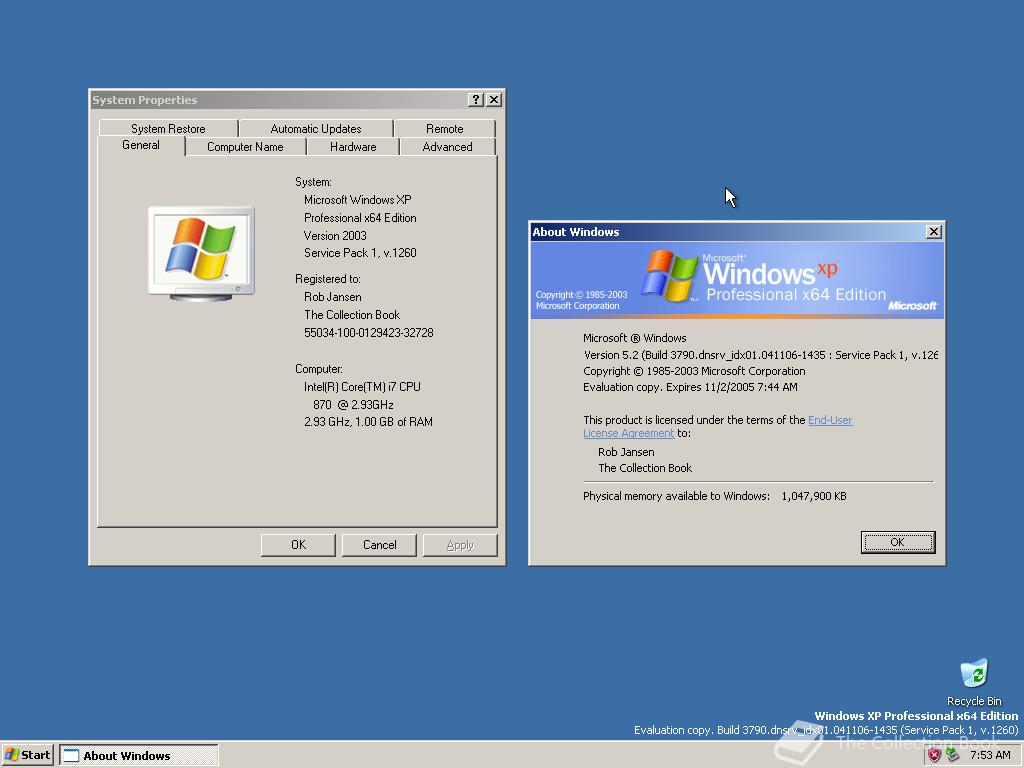The height and width of the screenshot is (768, 1024).
Task: Click 'Service Pack 1, v.1260' text in System Properties
Action: (x=360, y=253)
